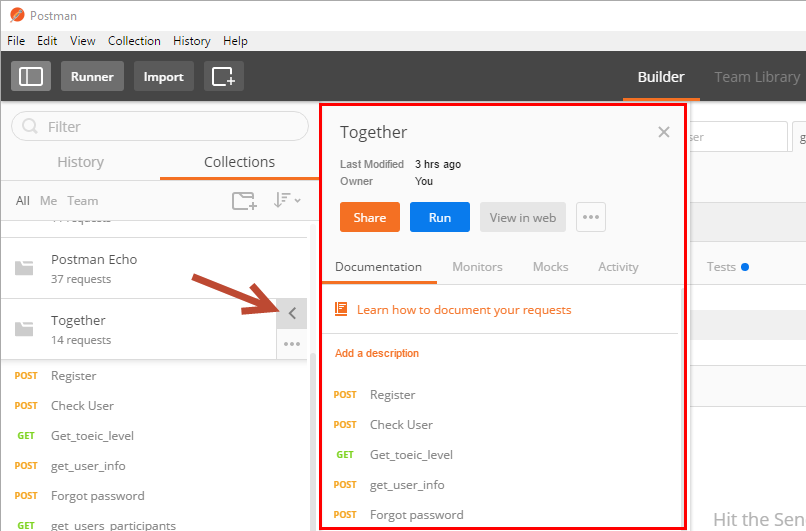Open more actions menu next to View in web

tap(591, 217)
